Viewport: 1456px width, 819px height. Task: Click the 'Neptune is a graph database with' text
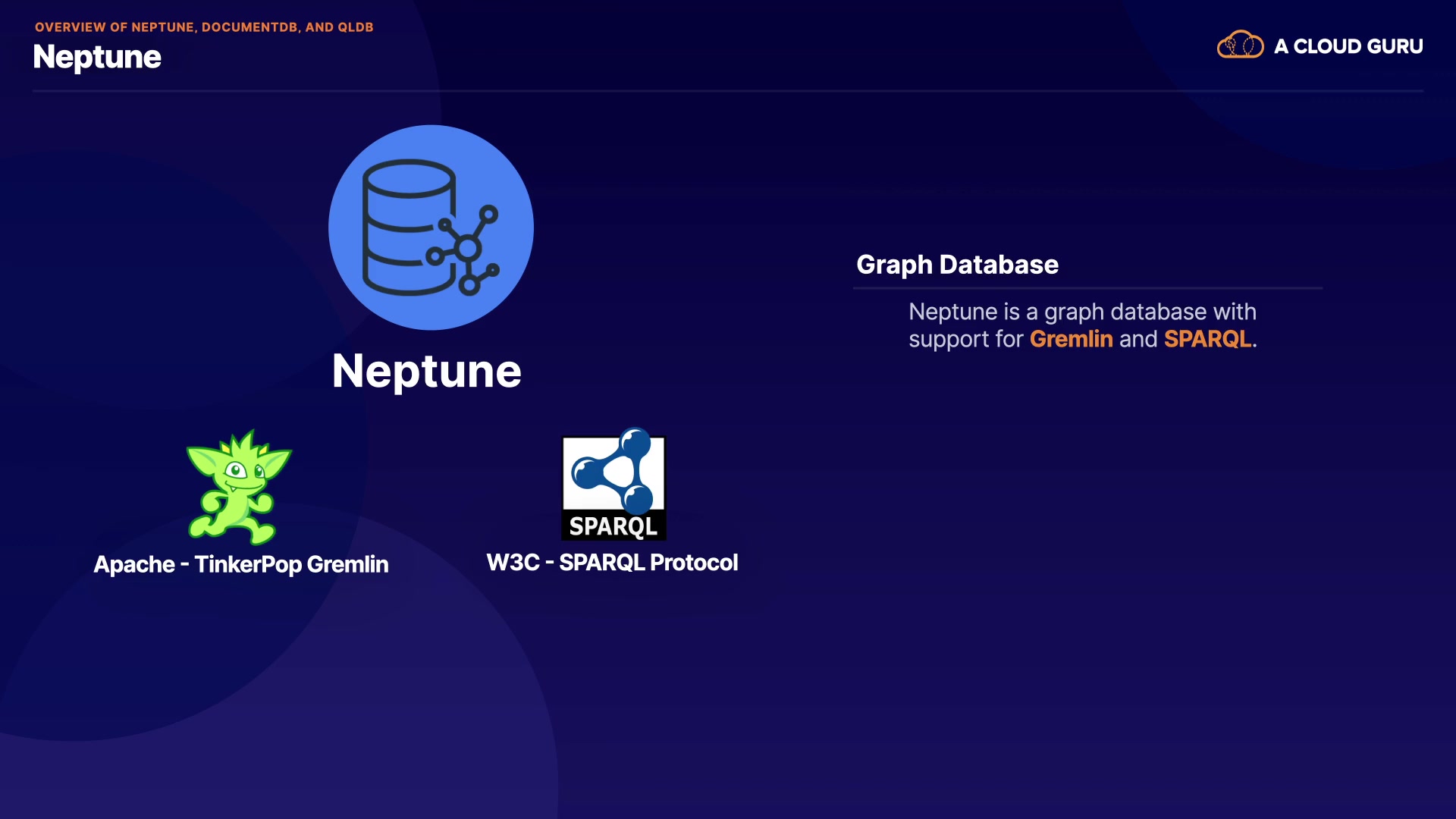point(1082,312)
